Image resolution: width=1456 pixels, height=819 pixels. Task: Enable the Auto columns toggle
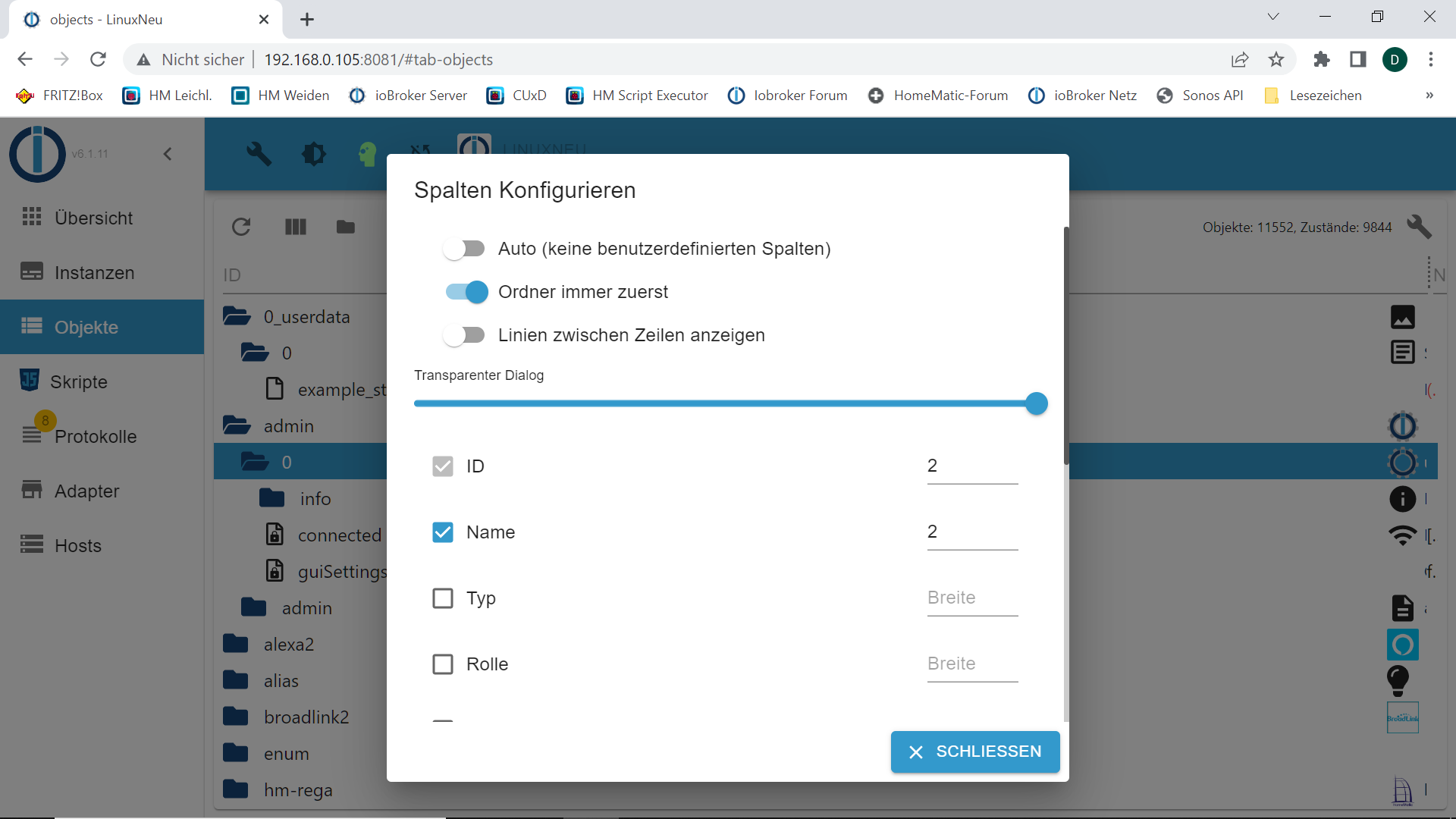(464, 249)
